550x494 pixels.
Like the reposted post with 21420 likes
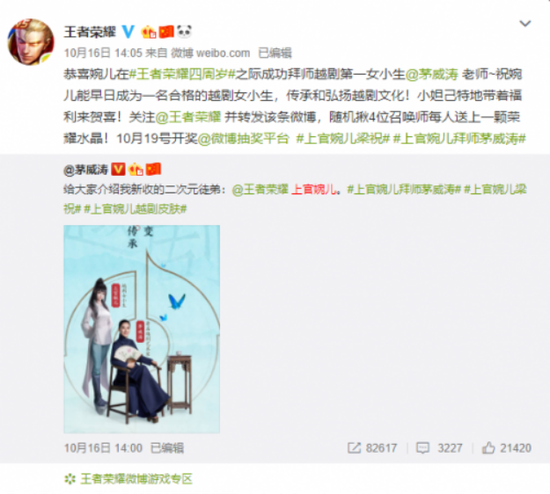click(x=488, y=448)
